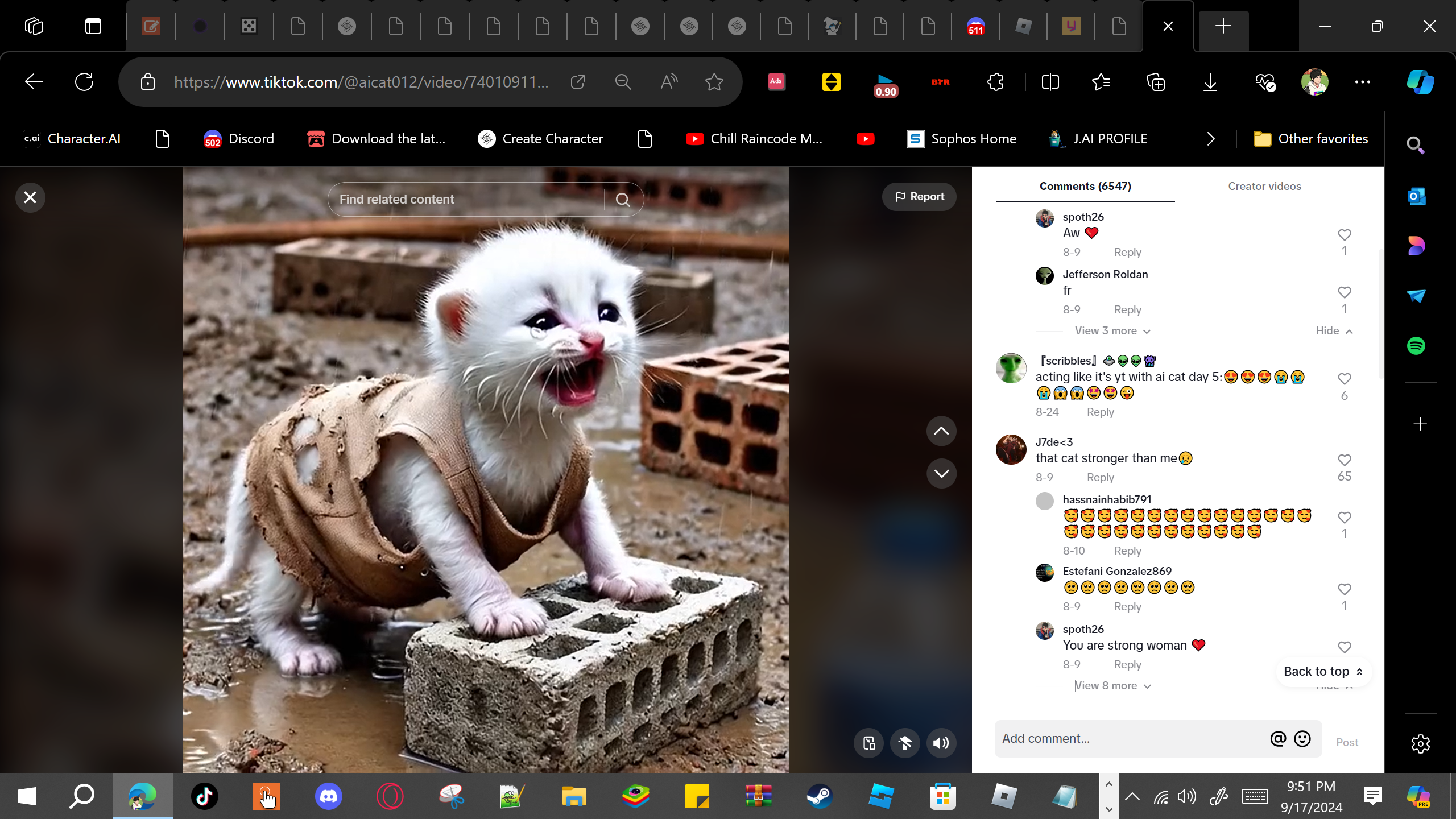Switch to Creator videos tab
Screen dimensions: 1456x819
1264,186
